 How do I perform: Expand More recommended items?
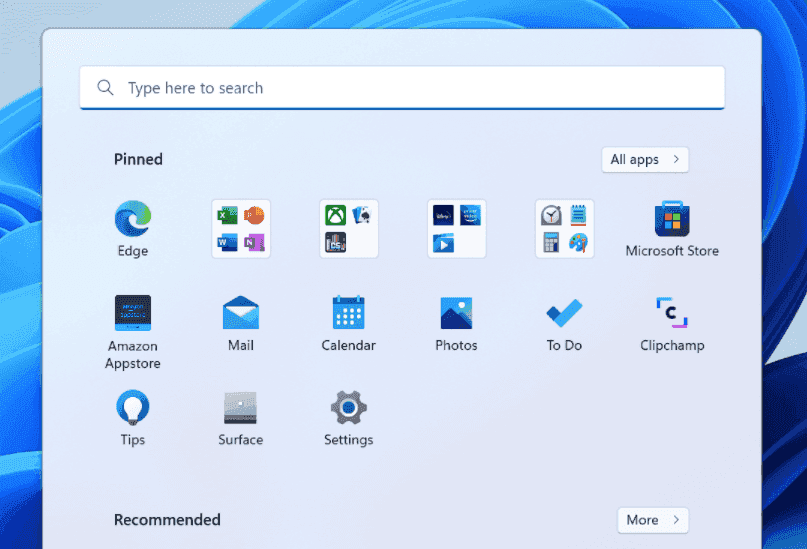click(x=653, y=520)
